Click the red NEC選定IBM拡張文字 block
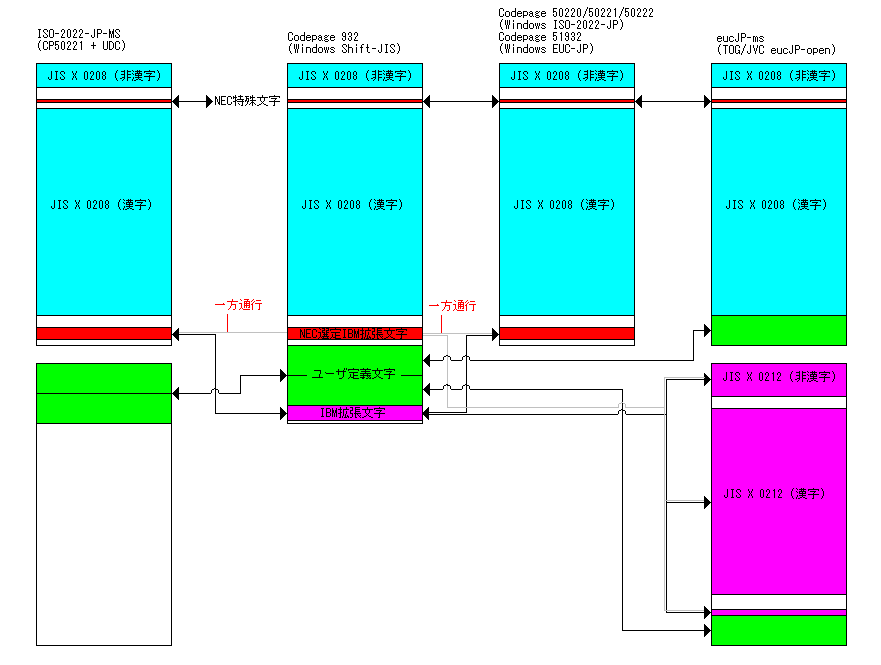Screen dimensions: 881x665 tap(354, 333)
